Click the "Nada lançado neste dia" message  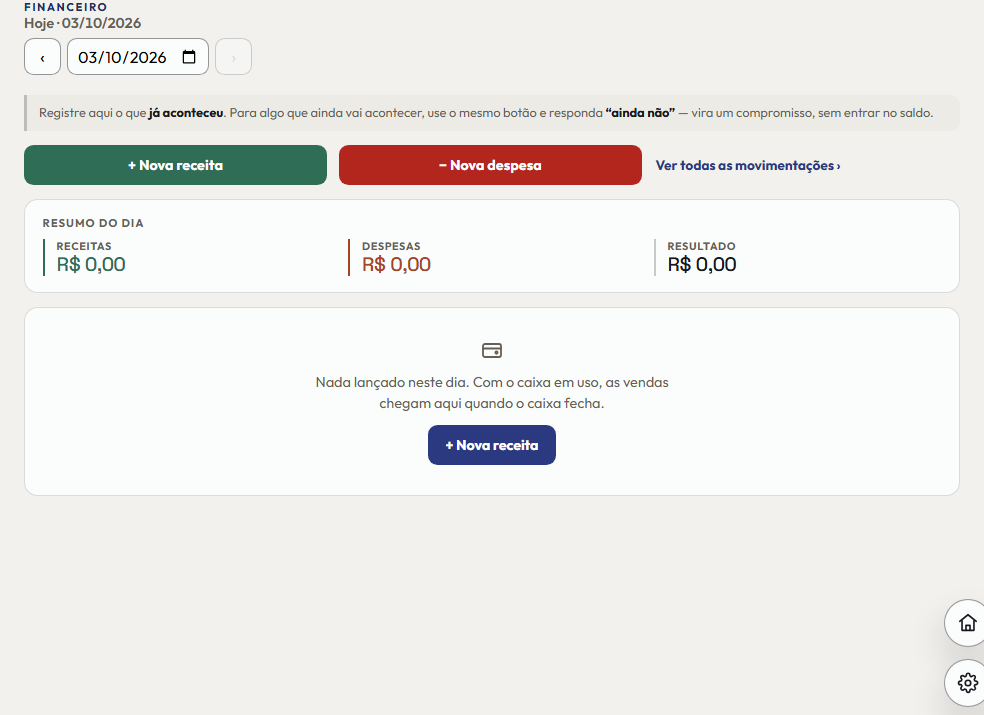[x=492, y=392]
